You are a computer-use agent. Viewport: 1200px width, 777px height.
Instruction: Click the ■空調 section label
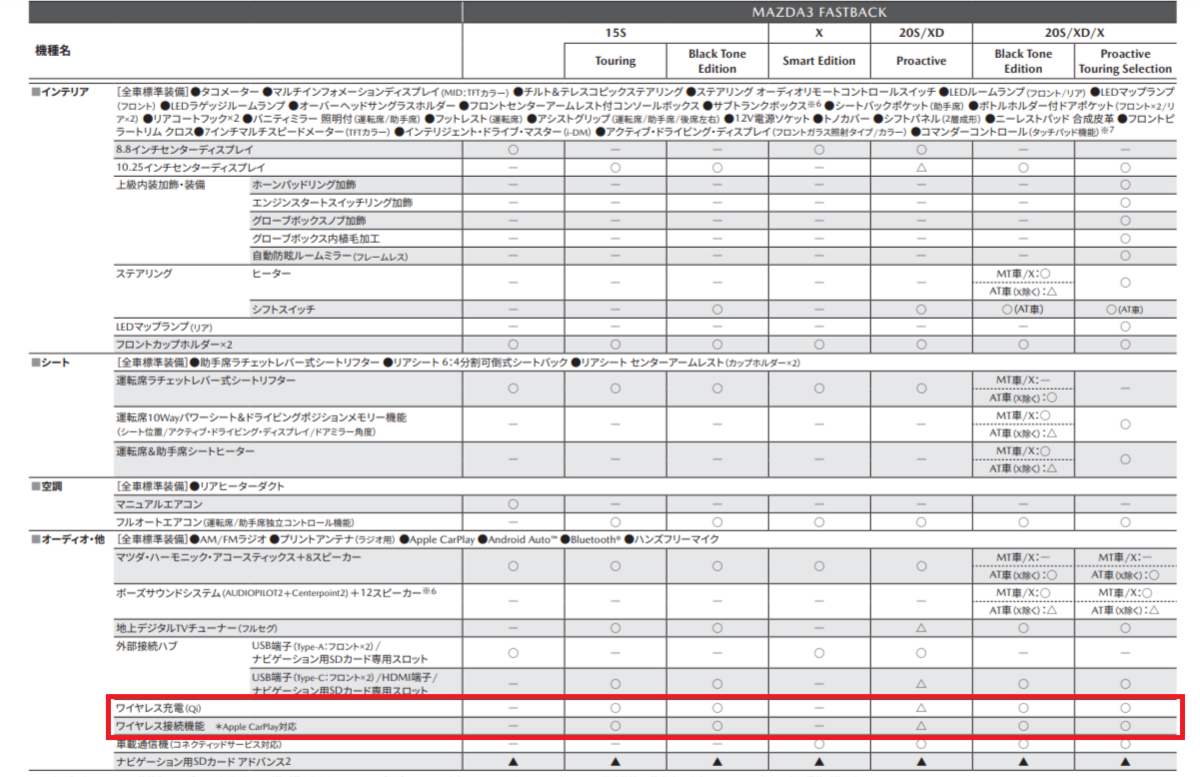click(46, 486)
